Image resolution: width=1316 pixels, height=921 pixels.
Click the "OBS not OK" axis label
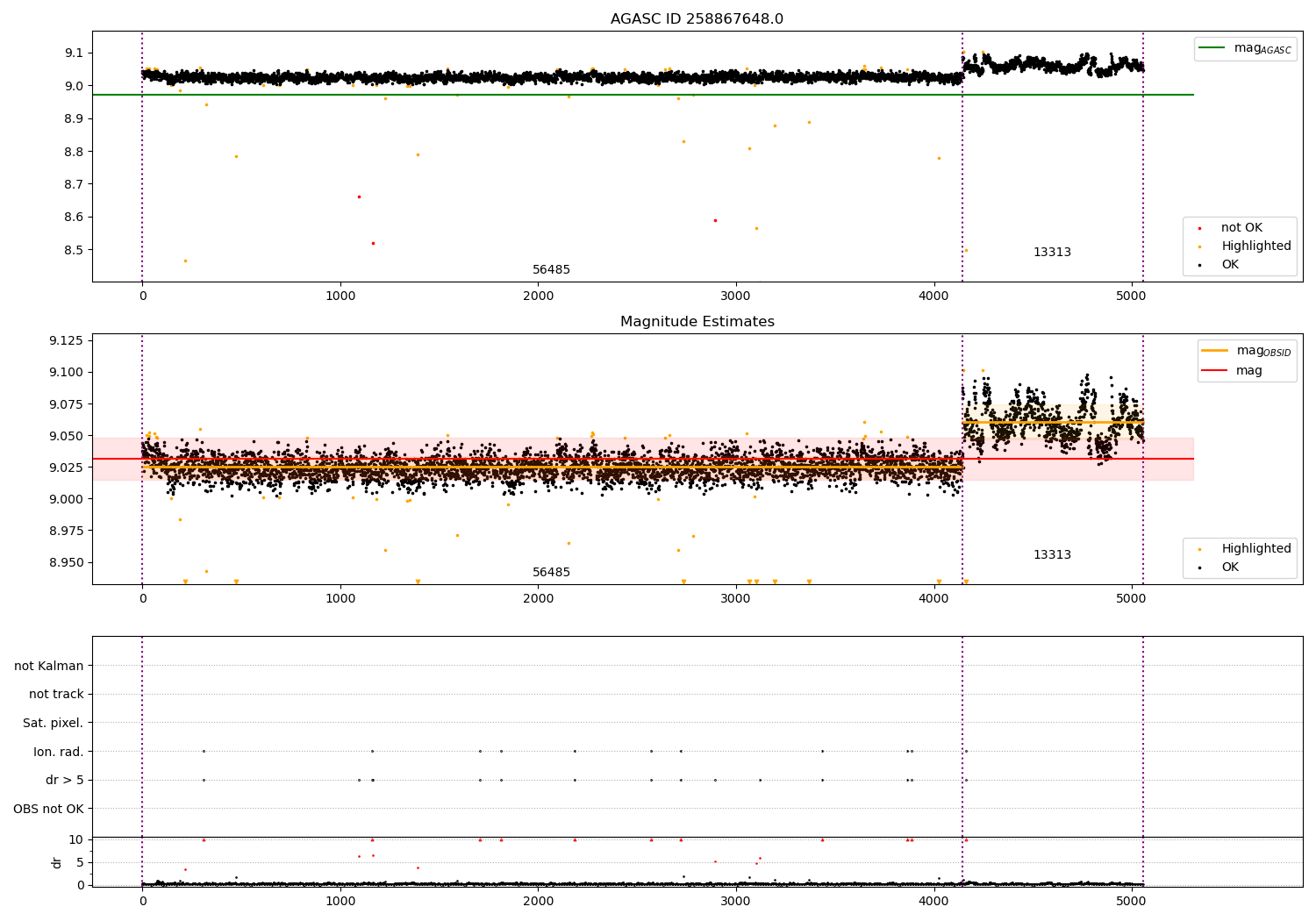point(48,810)
